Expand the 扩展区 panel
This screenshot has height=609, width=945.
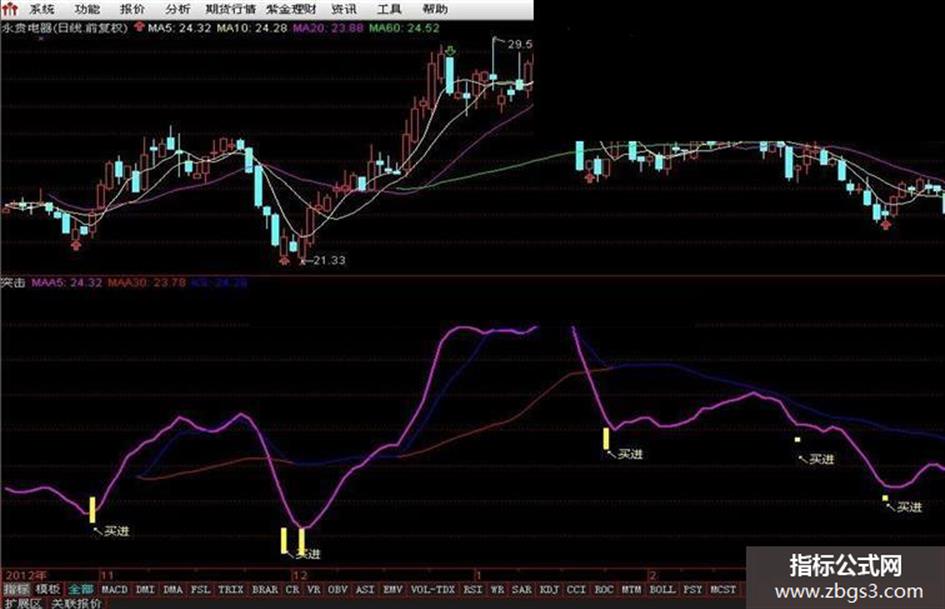click(22, 603)
